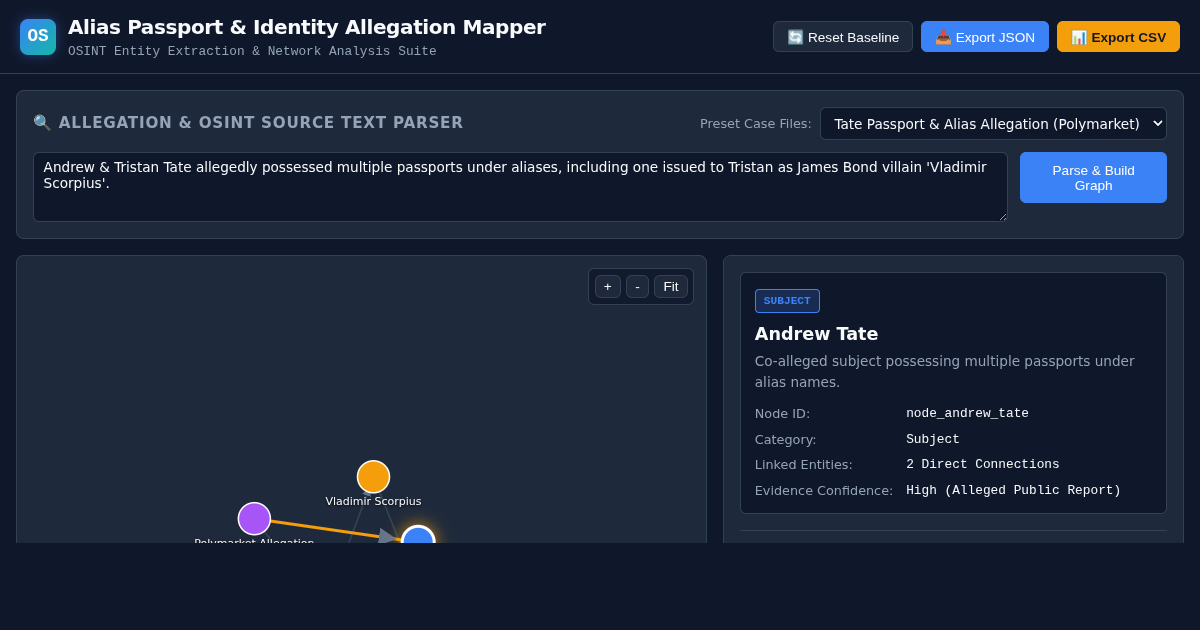
Task: Click the 'Alias Passport & Identity Allegation Mapper' title
Action: (307, 27)
